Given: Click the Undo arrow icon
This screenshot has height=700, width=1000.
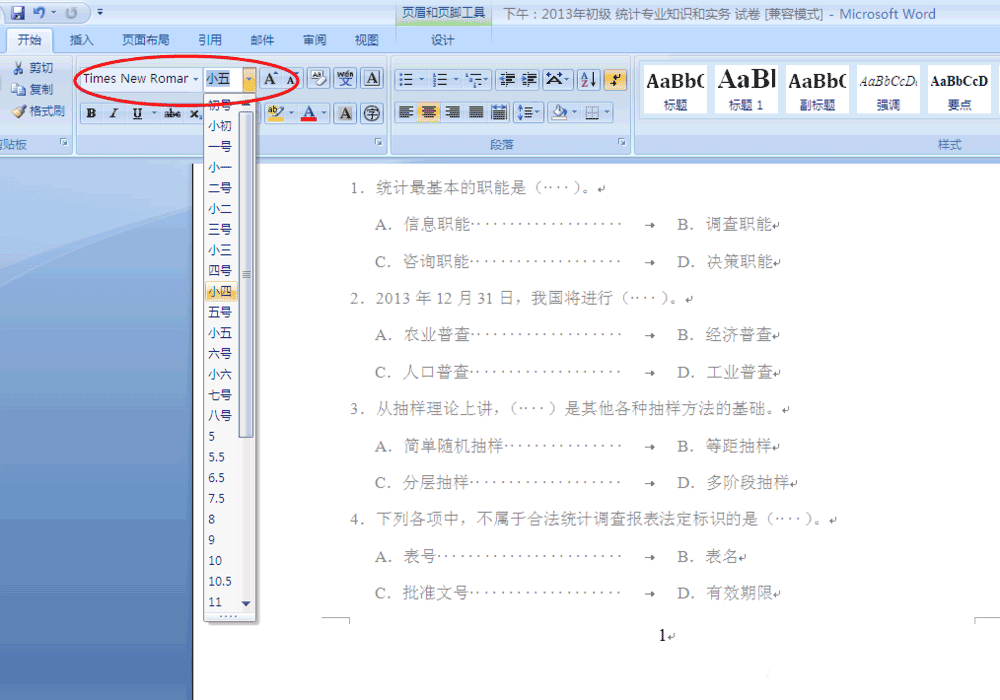Looking at the screenshot, I should pos(39,13).
